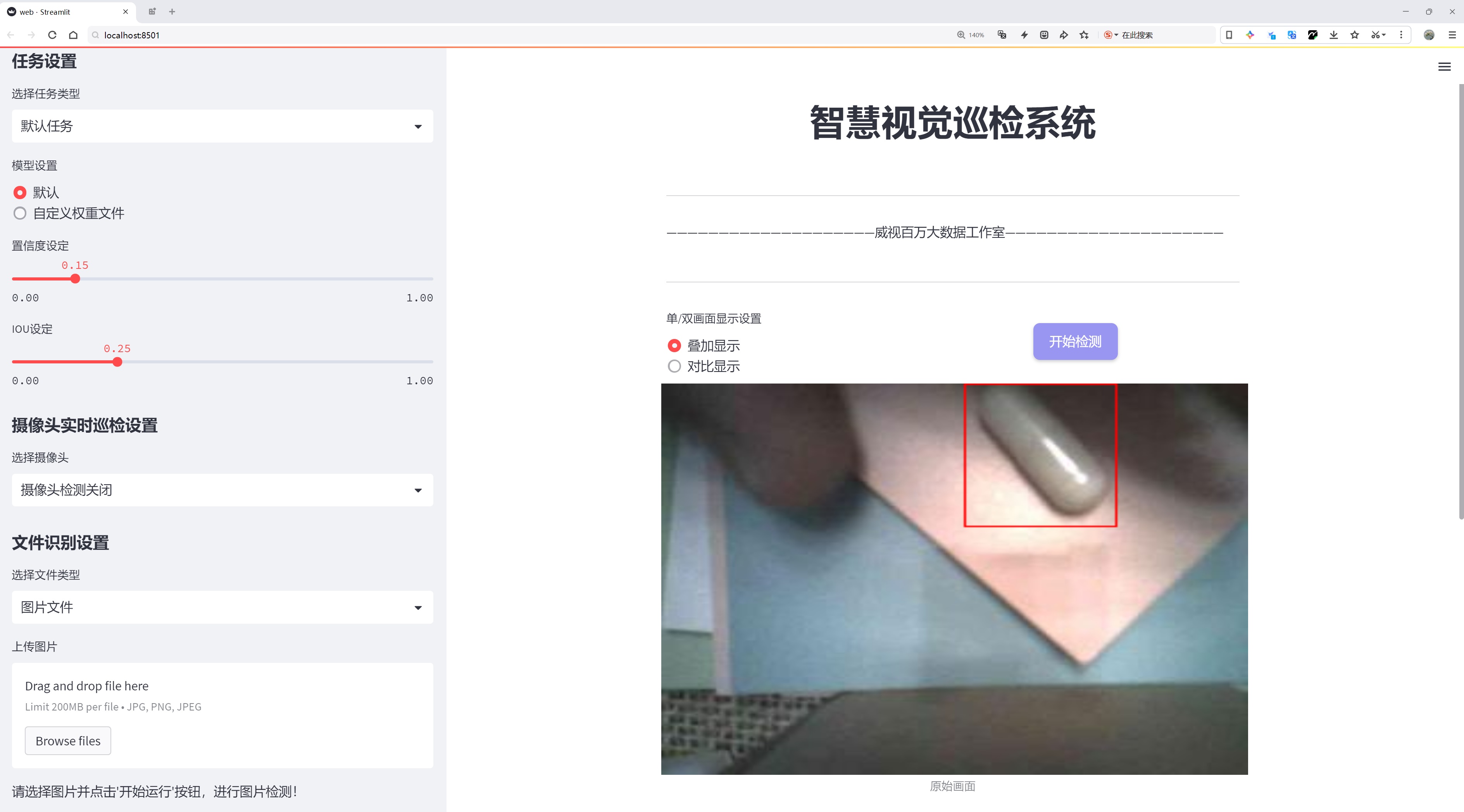Click the share arrow icon
1464x812 pixels.
(x=1064, y=34)
